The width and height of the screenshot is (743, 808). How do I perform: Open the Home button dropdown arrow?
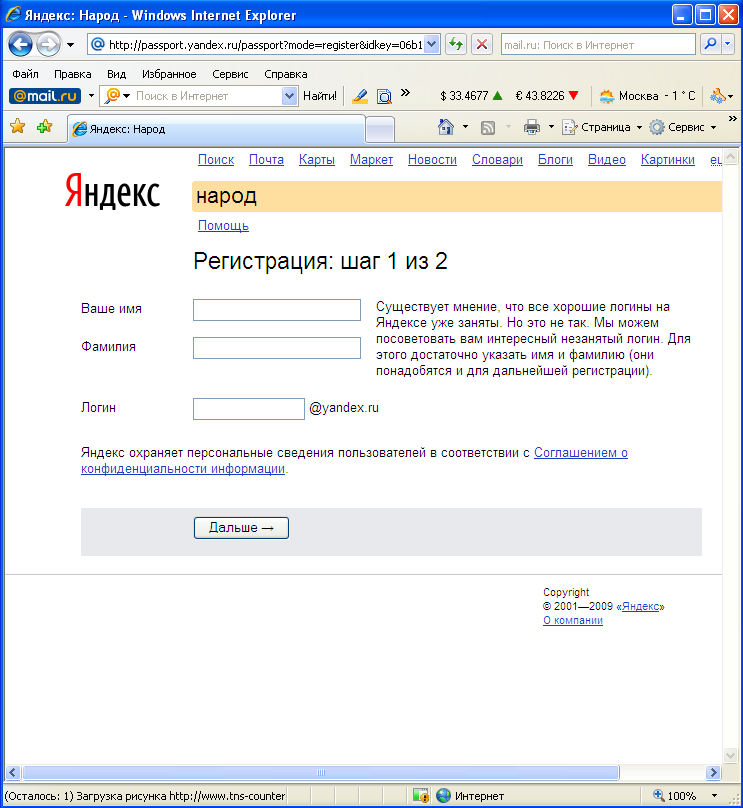click(465, 127)
